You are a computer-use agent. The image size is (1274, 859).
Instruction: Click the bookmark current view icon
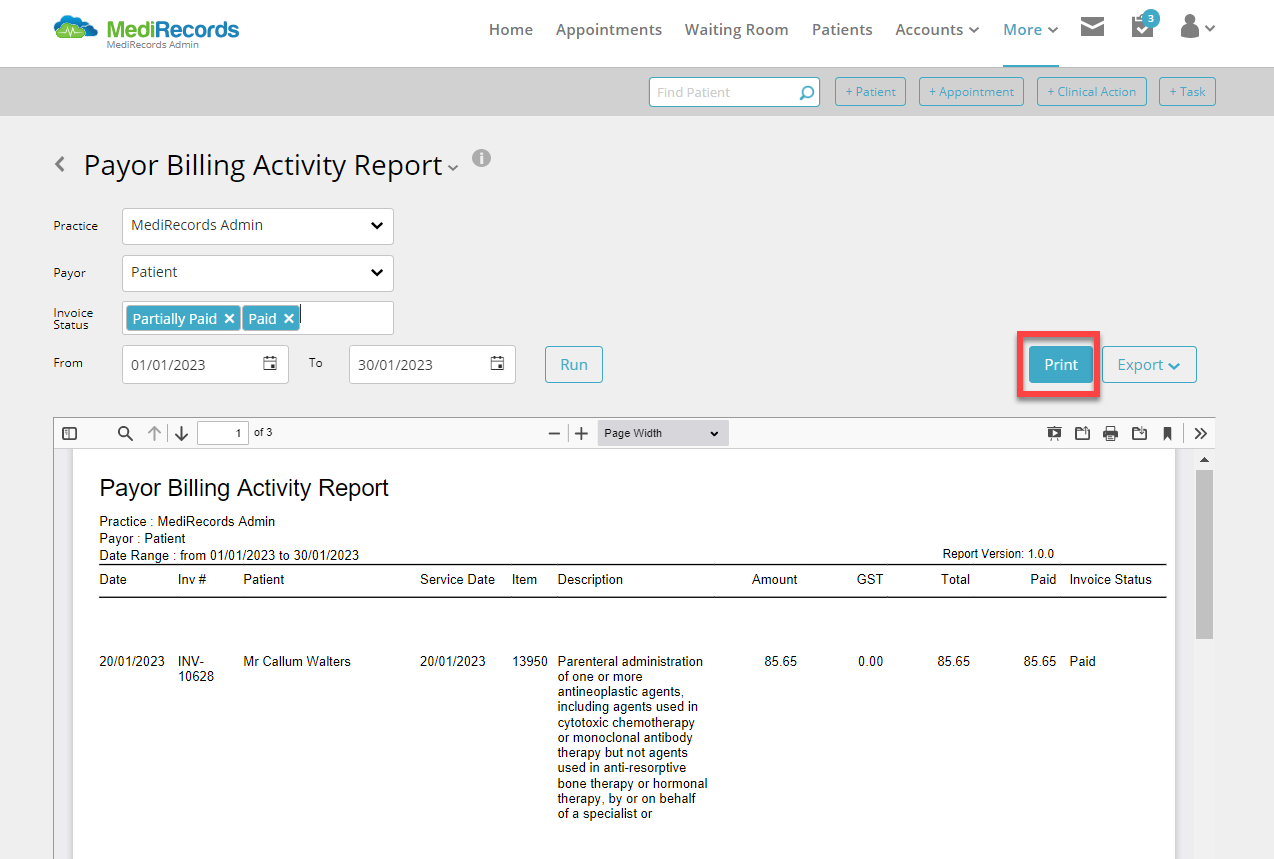coord(1167,433)
